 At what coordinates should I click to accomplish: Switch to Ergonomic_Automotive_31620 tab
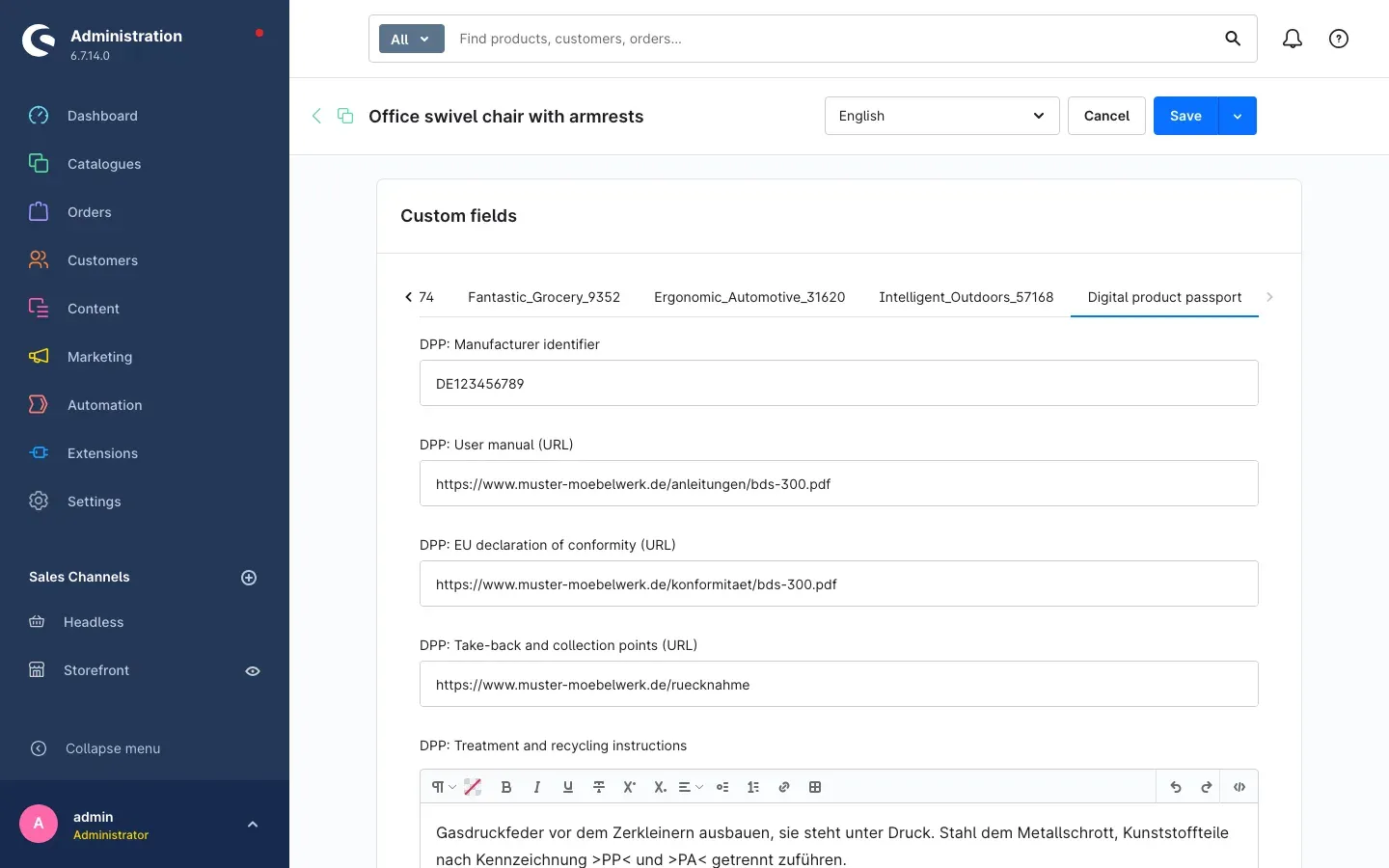pyautogui.click(x=749, y=297)
